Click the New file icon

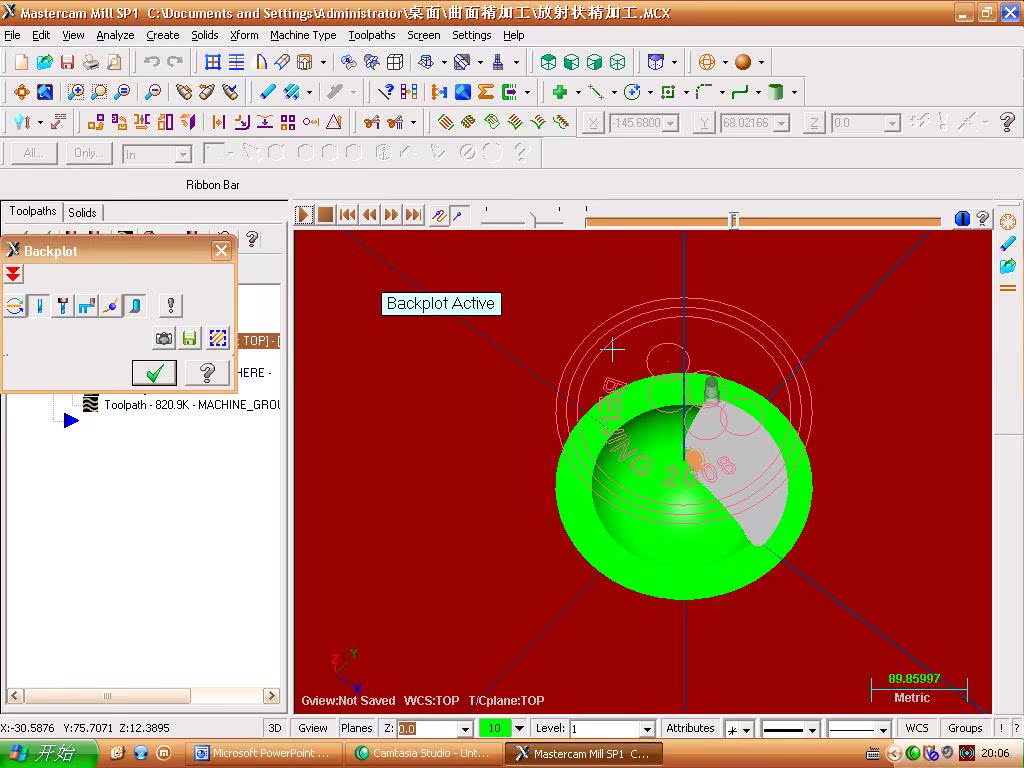coord(22,62)
